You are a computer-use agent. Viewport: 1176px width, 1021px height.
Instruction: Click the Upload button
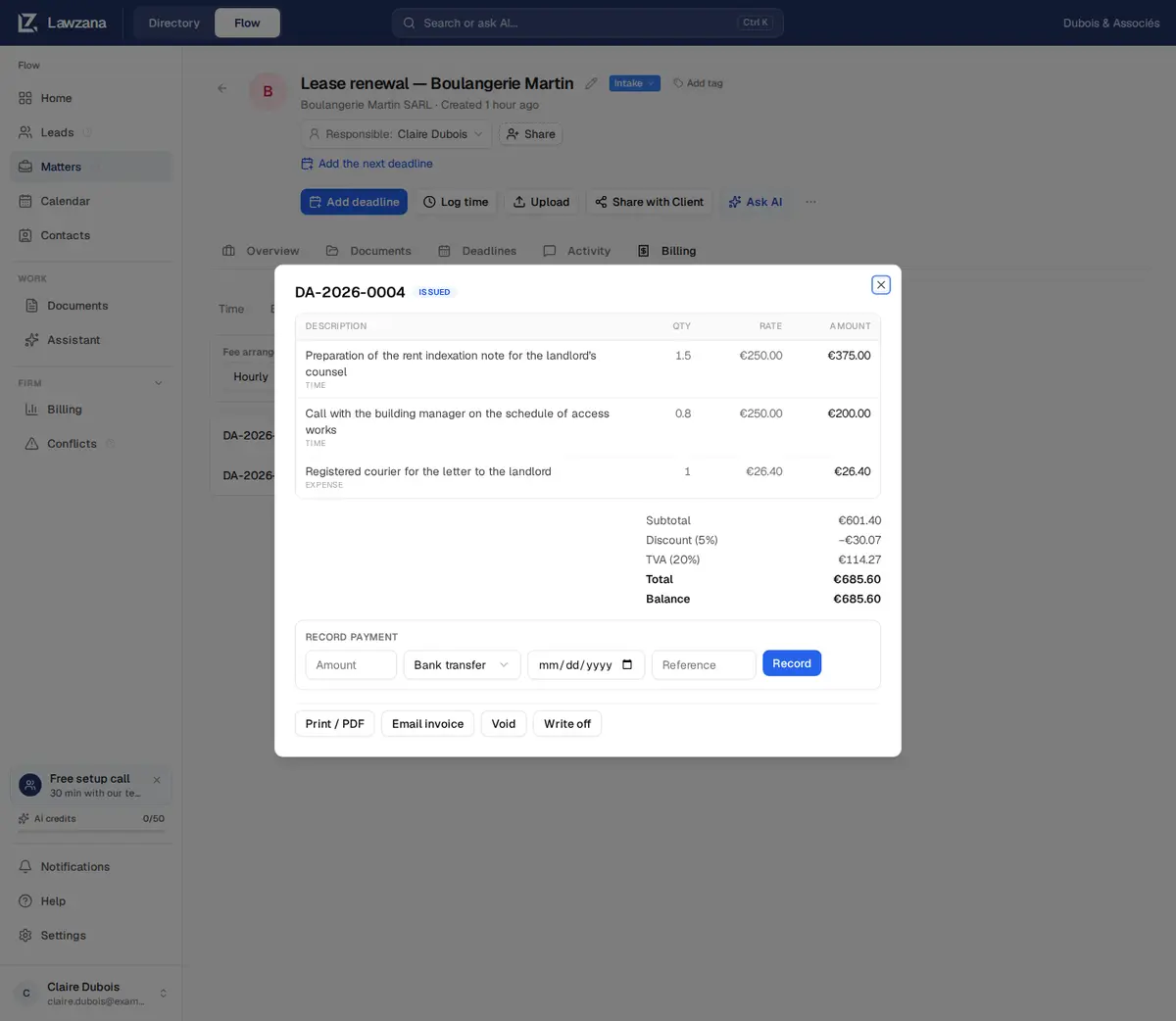pos(541,202)
